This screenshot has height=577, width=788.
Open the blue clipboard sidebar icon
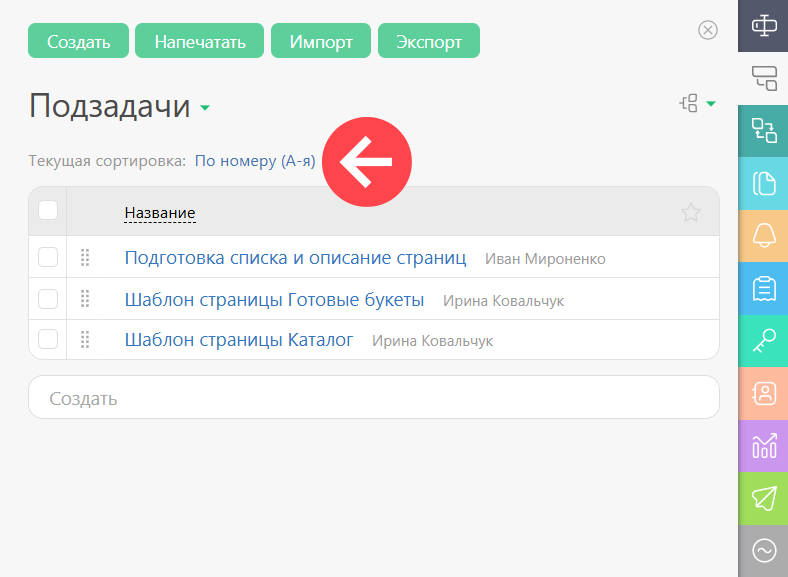tap(763, 288)
